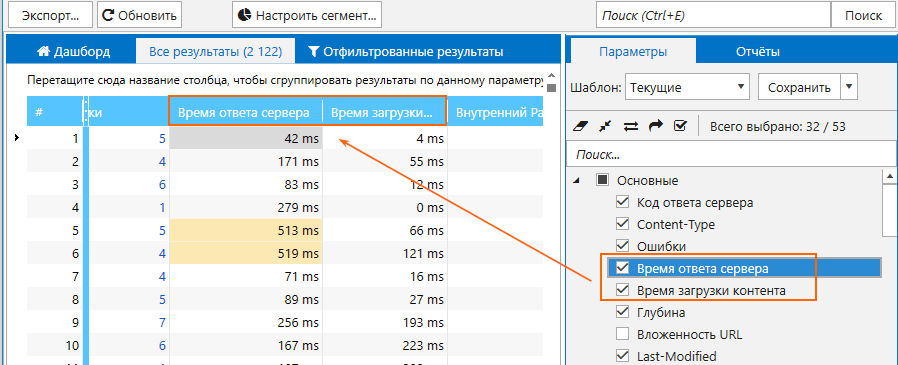Viewport: 898px width, 365px height.
Task: Toggle the Last-Modified checkbox
Action: (622, 356)
